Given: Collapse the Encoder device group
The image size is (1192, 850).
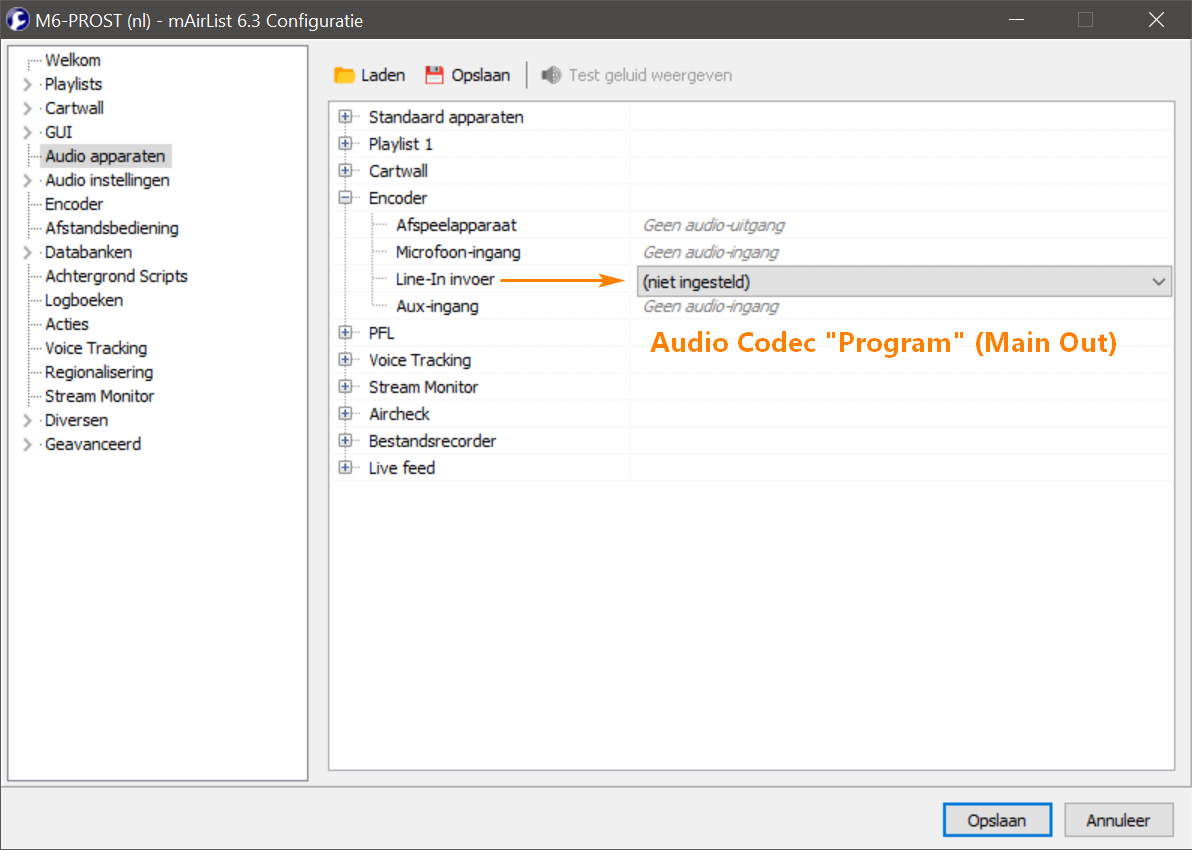Looking at the screenshot, I should [x=346, y=198].
